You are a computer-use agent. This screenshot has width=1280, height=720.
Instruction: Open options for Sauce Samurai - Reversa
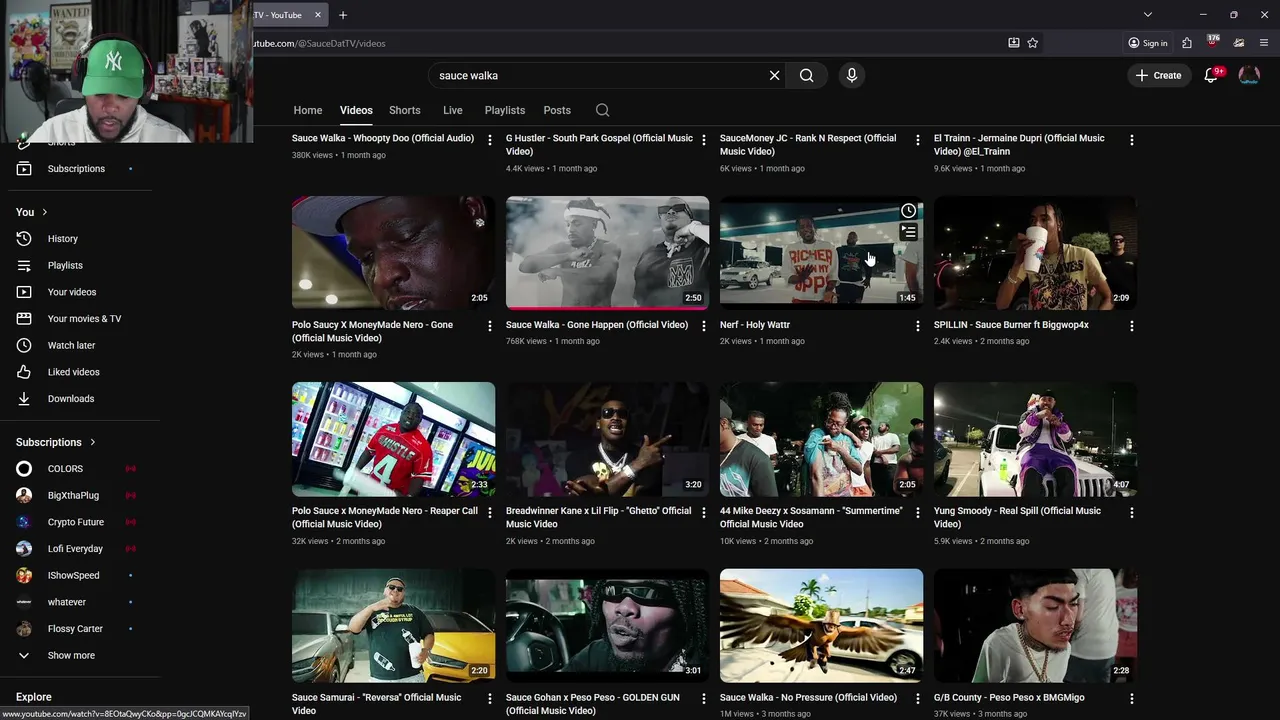[x=489, y=698]
